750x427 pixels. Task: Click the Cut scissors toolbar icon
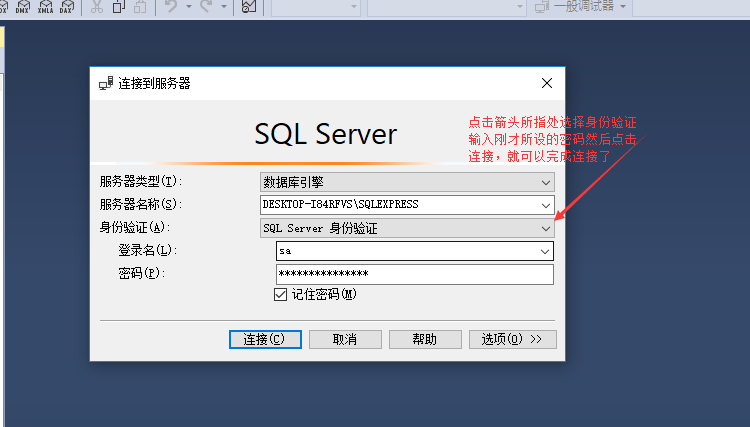97,6
